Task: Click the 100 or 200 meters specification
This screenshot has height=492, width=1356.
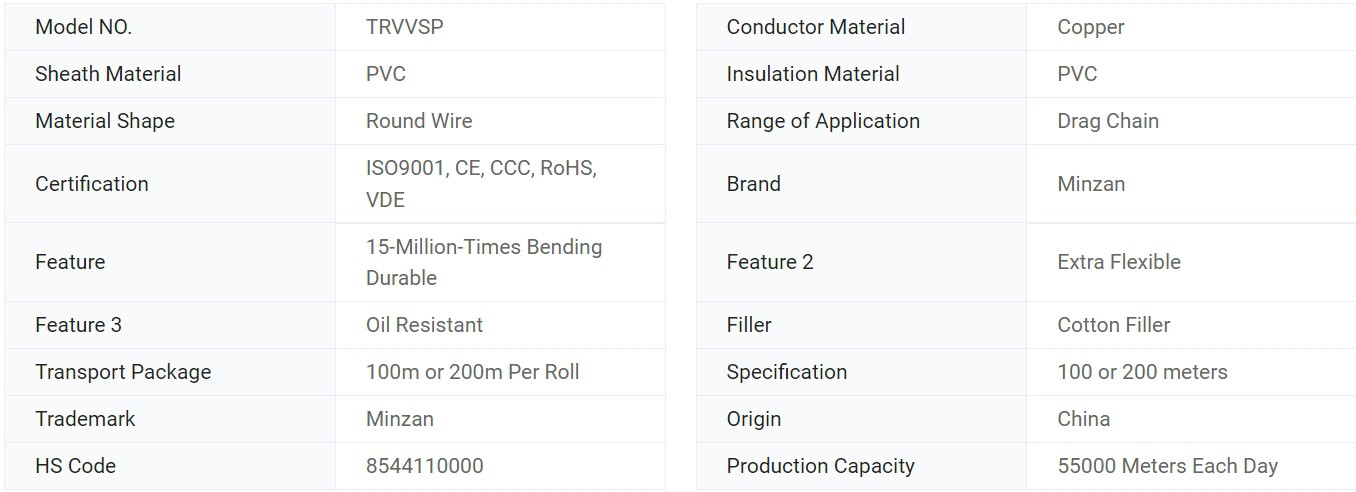Action: [1142, 372]
